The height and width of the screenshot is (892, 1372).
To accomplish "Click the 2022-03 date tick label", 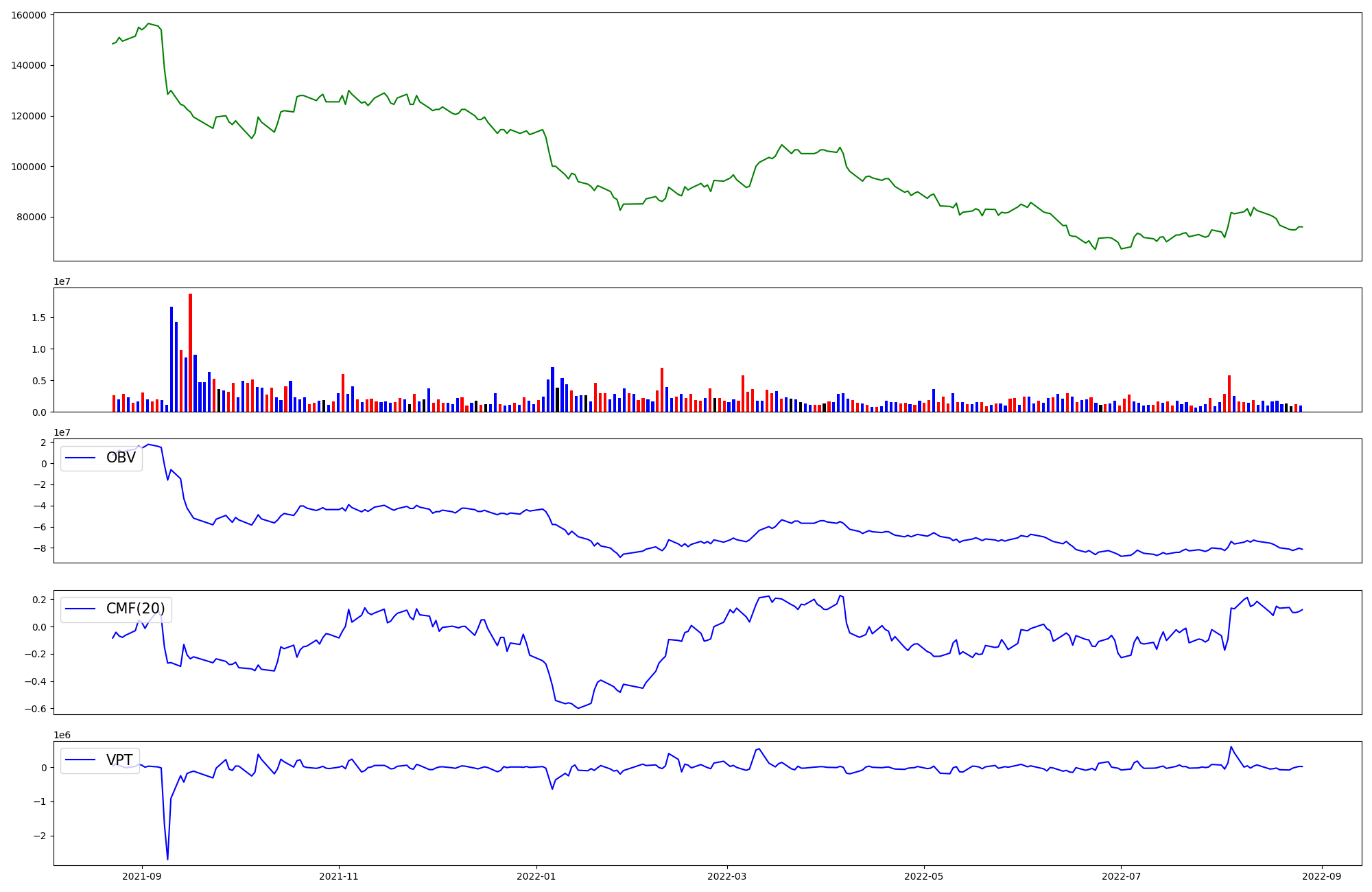I will point(726,876).
